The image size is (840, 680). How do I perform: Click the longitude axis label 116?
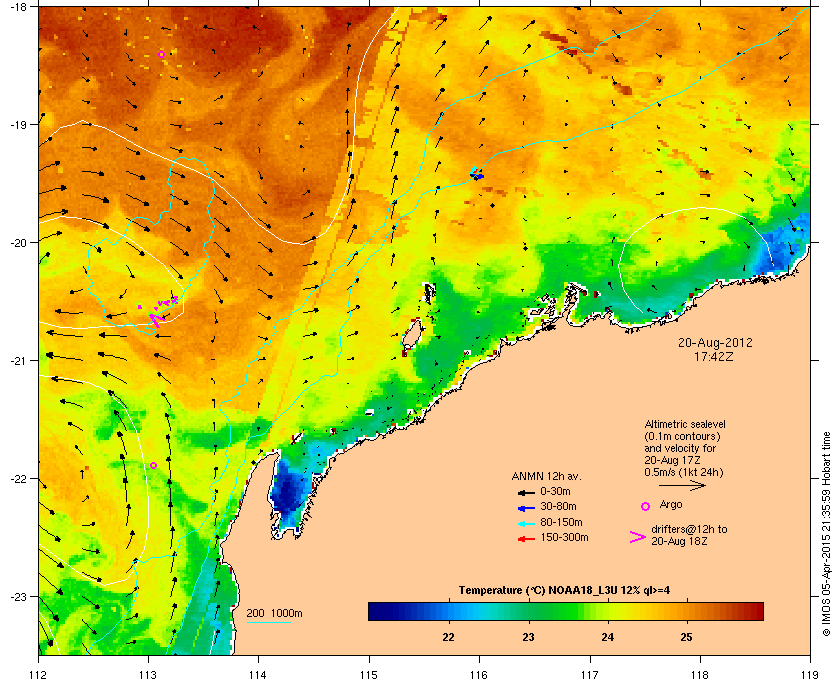tap(479, 674)
